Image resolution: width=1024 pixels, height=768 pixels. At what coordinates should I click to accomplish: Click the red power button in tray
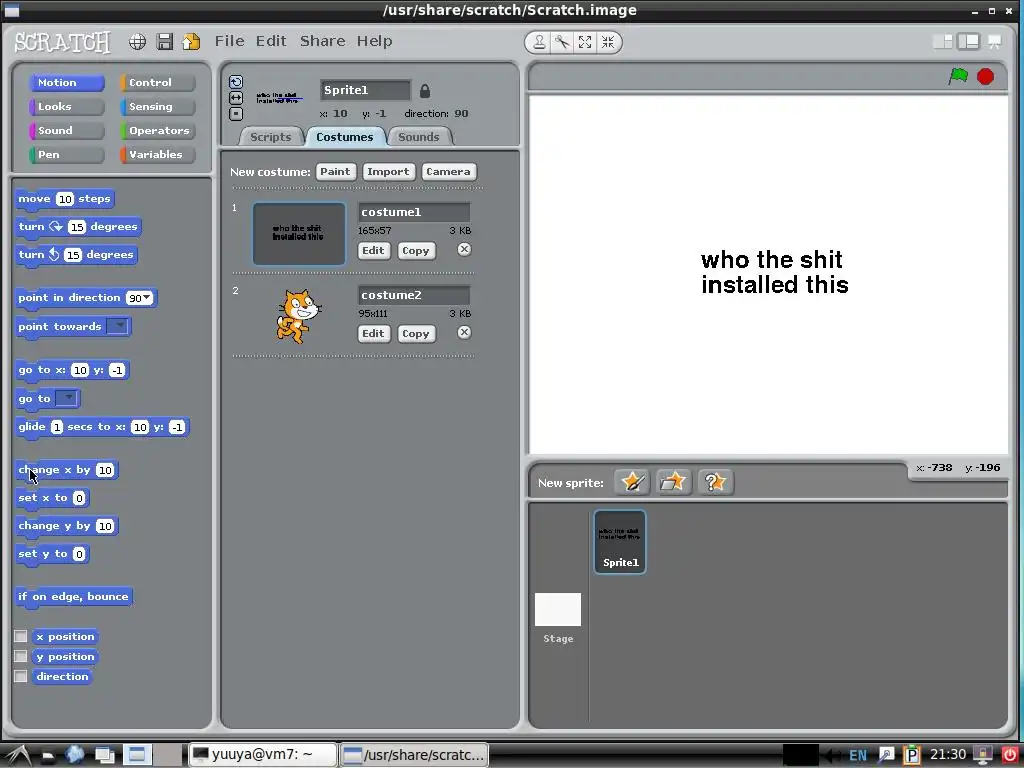[x=1009, y=755]
